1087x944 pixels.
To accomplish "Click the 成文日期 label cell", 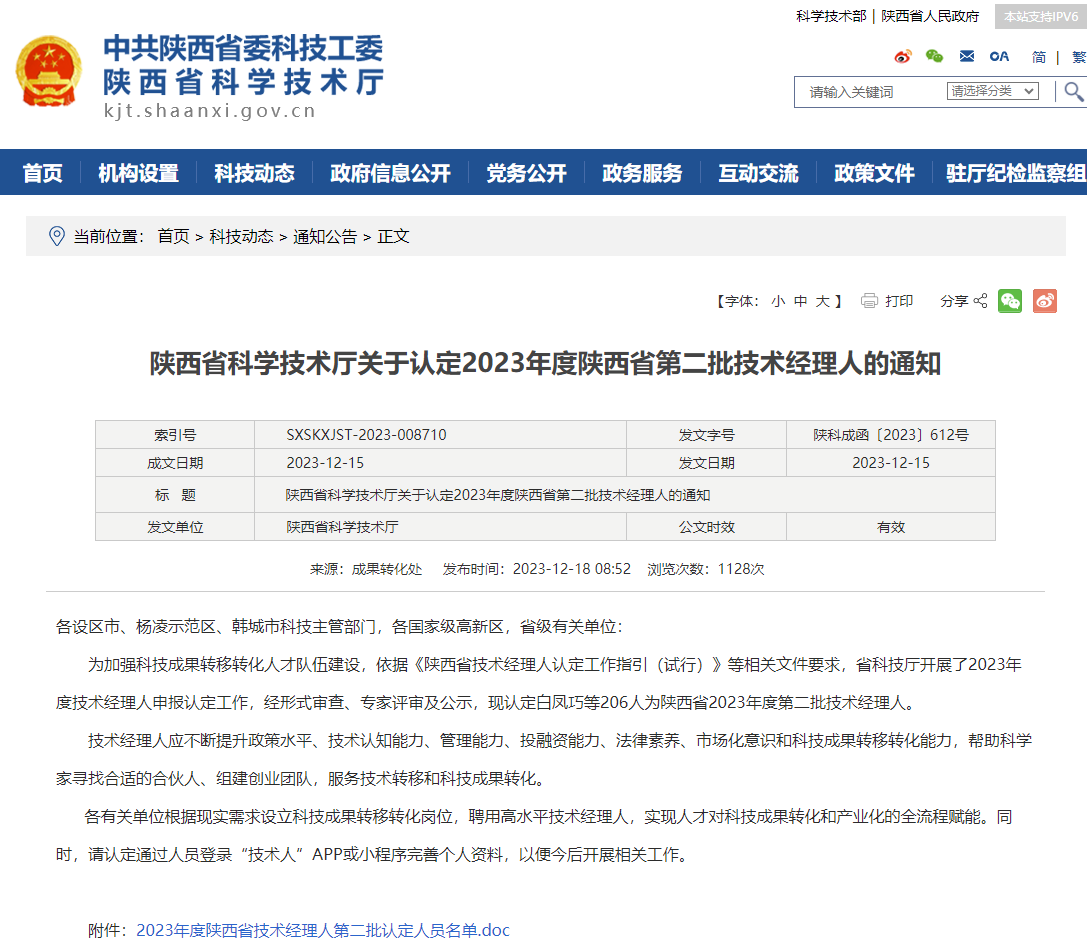I will pos(175,462).
